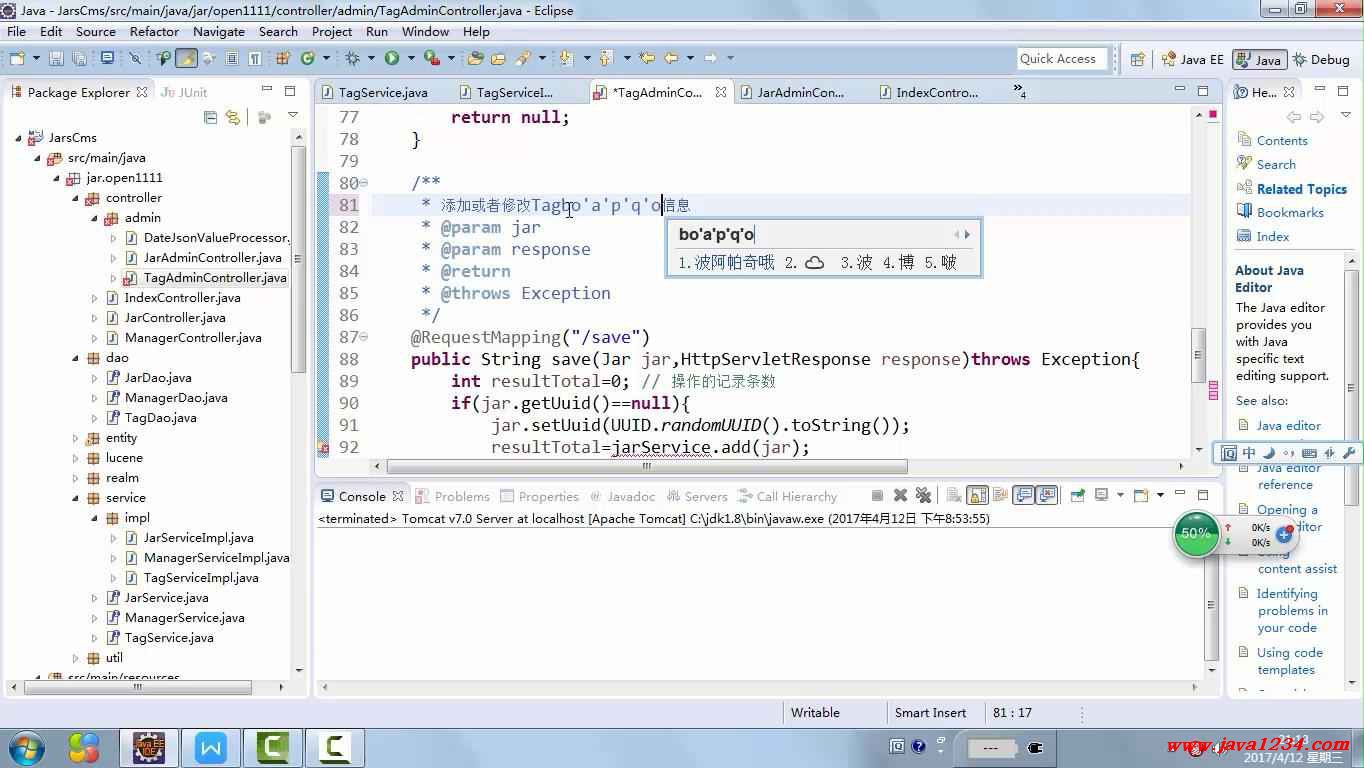The image size is (1364, 768).
Task: Click Collapse All in Package Explorer
Action: 210,117
